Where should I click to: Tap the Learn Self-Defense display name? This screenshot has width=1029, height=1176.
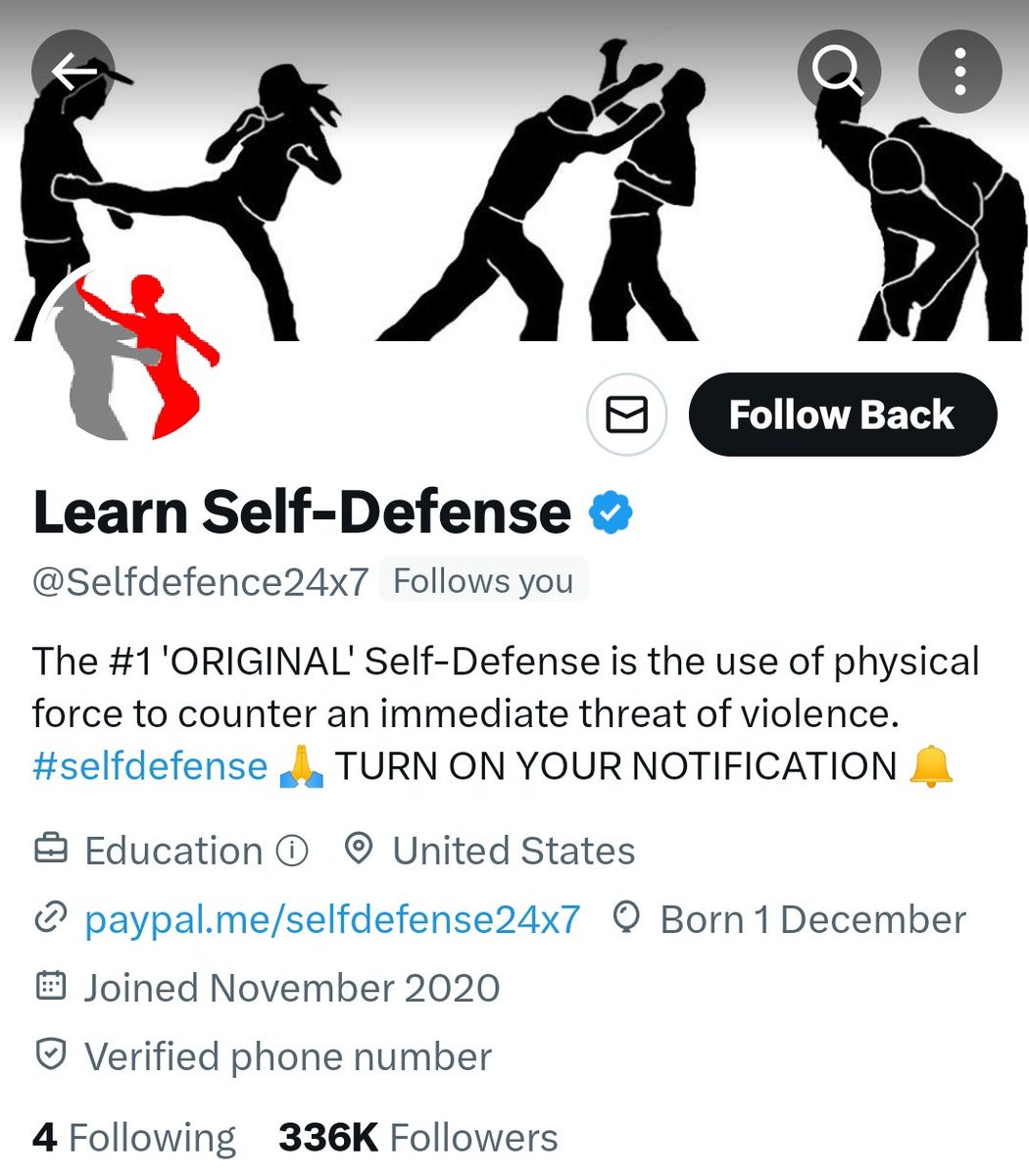302,513
